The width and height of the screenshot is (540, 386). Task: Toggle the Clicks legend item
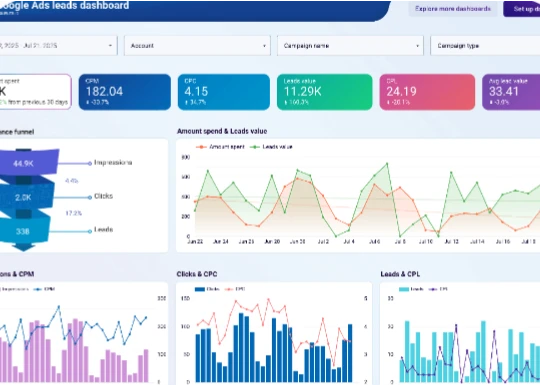(208, 289)
